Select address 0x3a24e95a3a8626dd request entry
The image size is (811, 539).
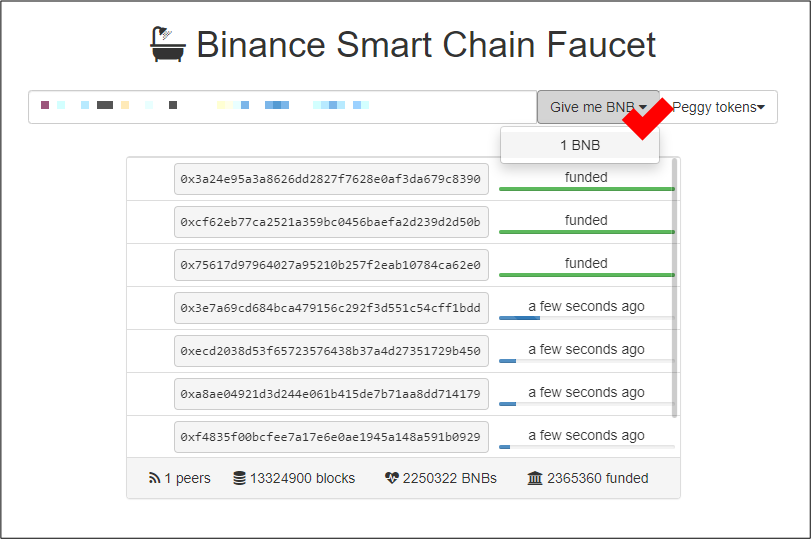click(331, 179)
